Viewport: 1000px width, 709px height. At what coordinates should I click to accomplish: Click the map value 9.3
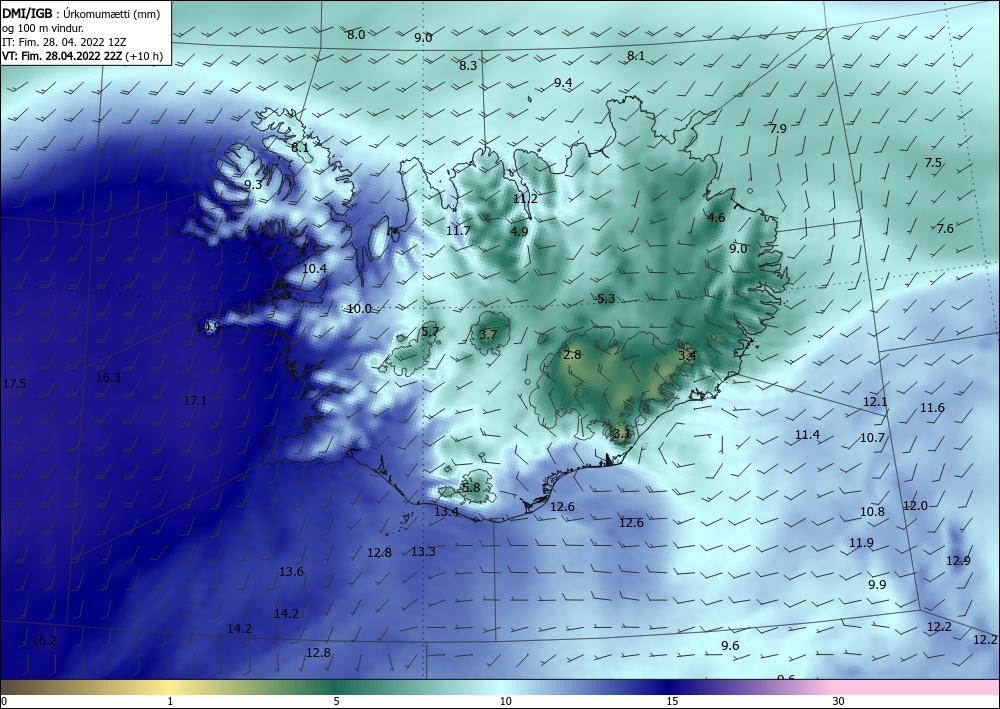[253, 184]
